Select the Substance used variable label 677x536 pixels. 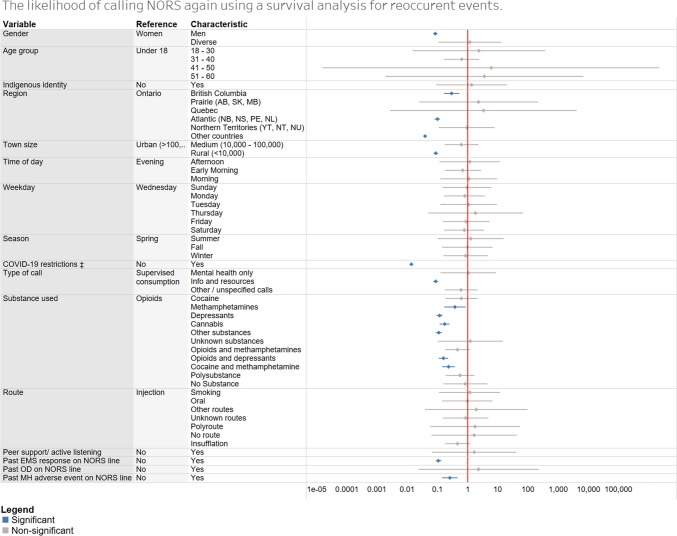pyautogui.click(x=32, y=298)
